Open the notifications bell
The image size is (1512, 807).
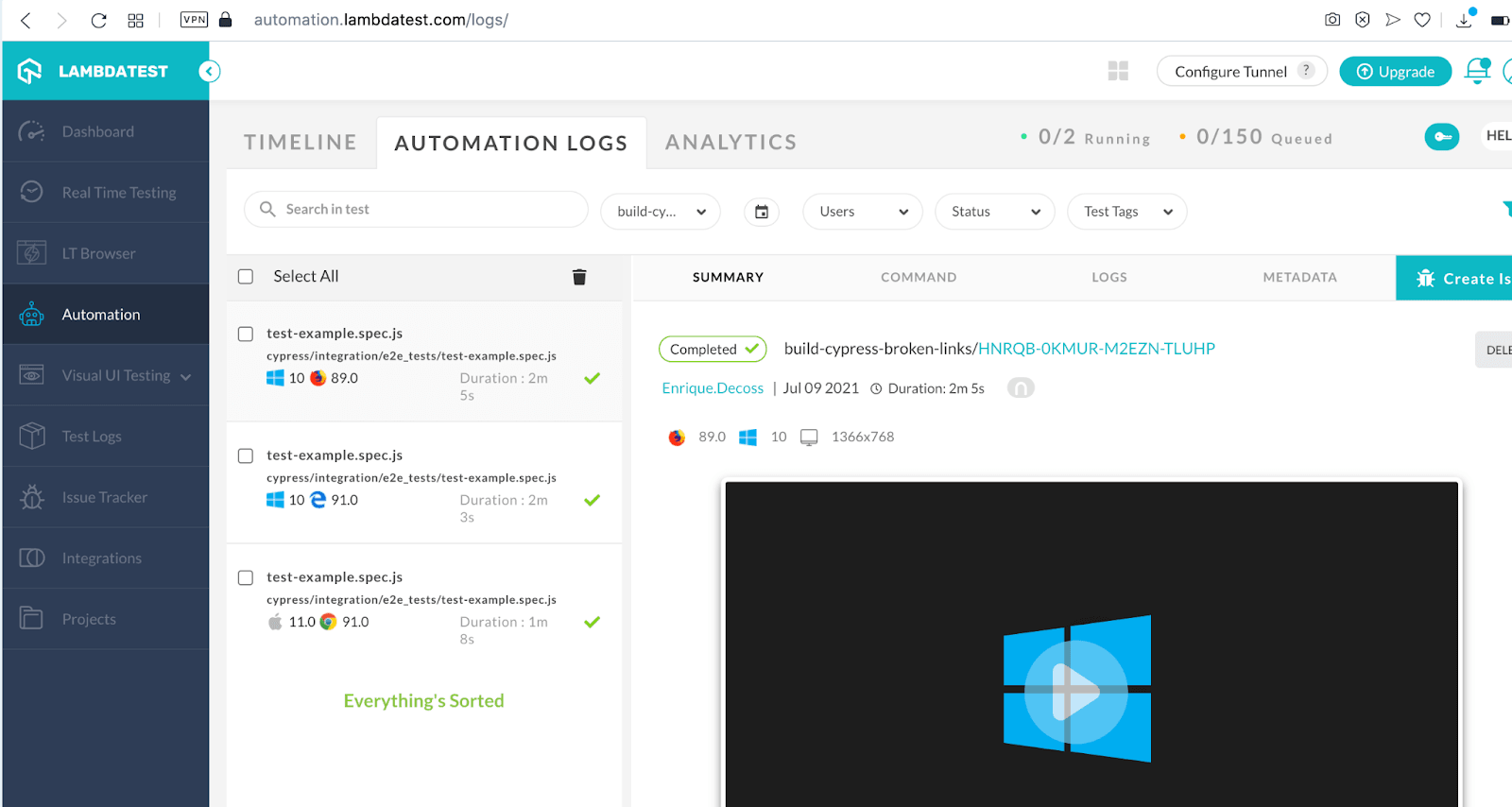point(1477,71)
